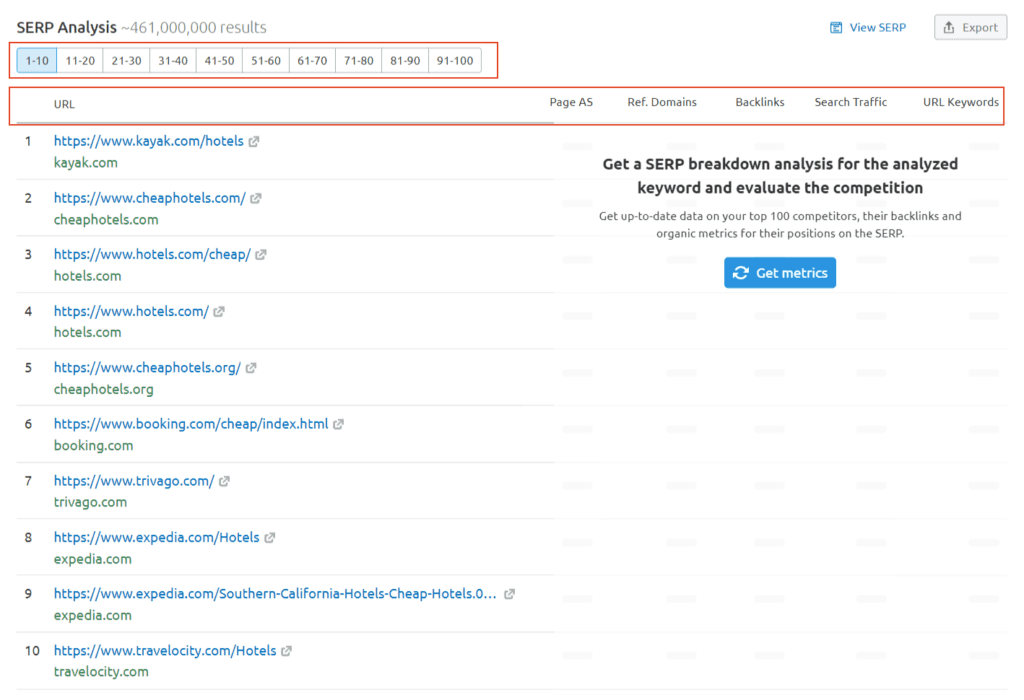Click the View SERP icon
1024x700 pixels.
click(x=836, y=27)
